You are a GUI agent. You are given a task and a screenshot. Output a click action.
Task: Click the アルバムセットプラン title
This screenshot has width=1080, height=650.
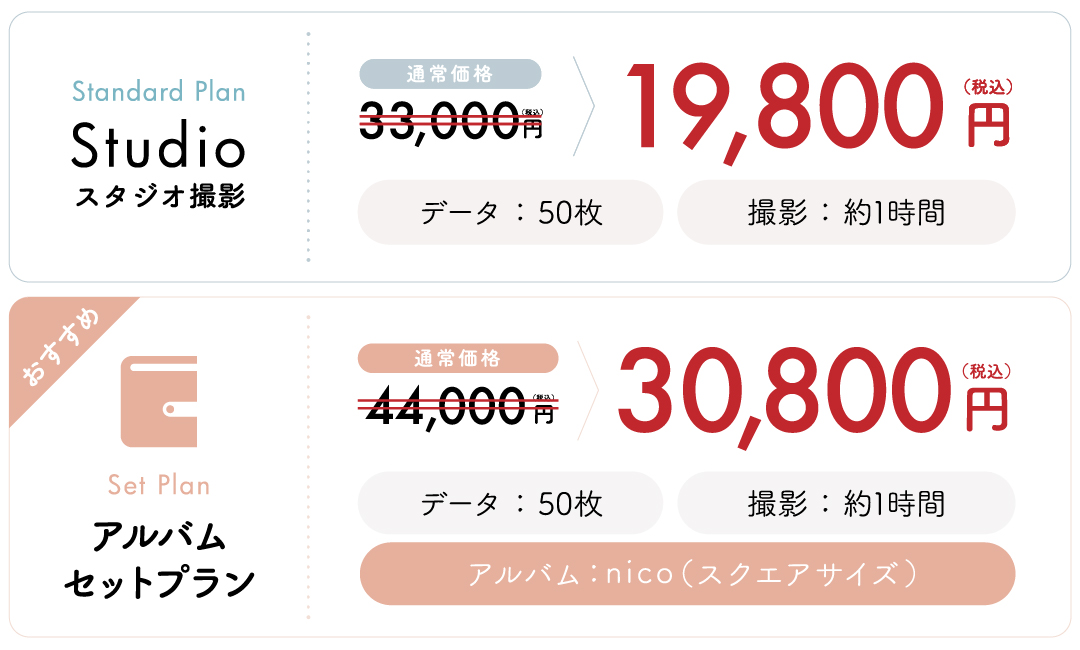click(x=159, y=559)
